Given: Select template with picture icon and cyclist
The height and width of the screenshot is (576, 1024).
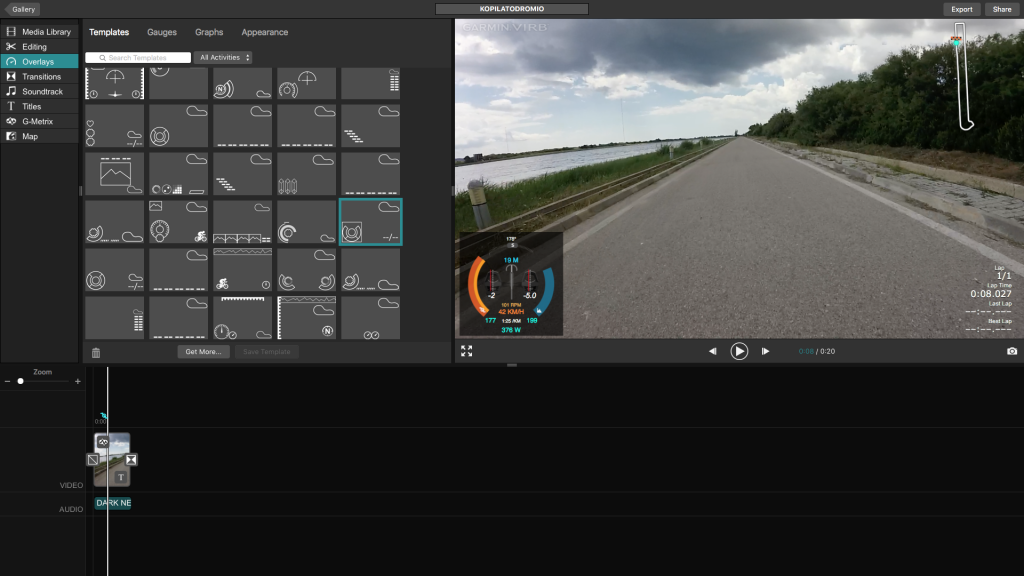Looking at the screenshot, I should tap(178, 222).
